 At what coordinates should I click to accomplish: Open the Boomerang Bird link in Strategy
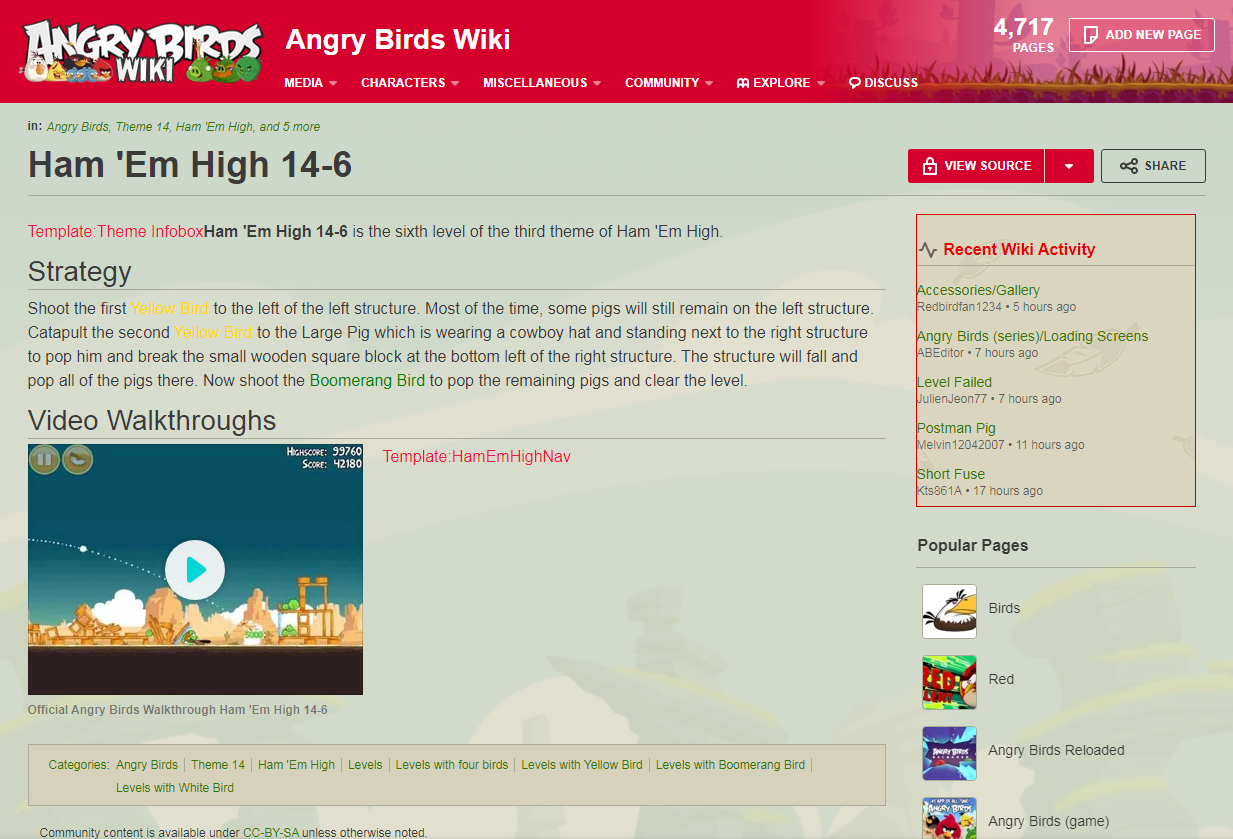click(x=368, y=380)
